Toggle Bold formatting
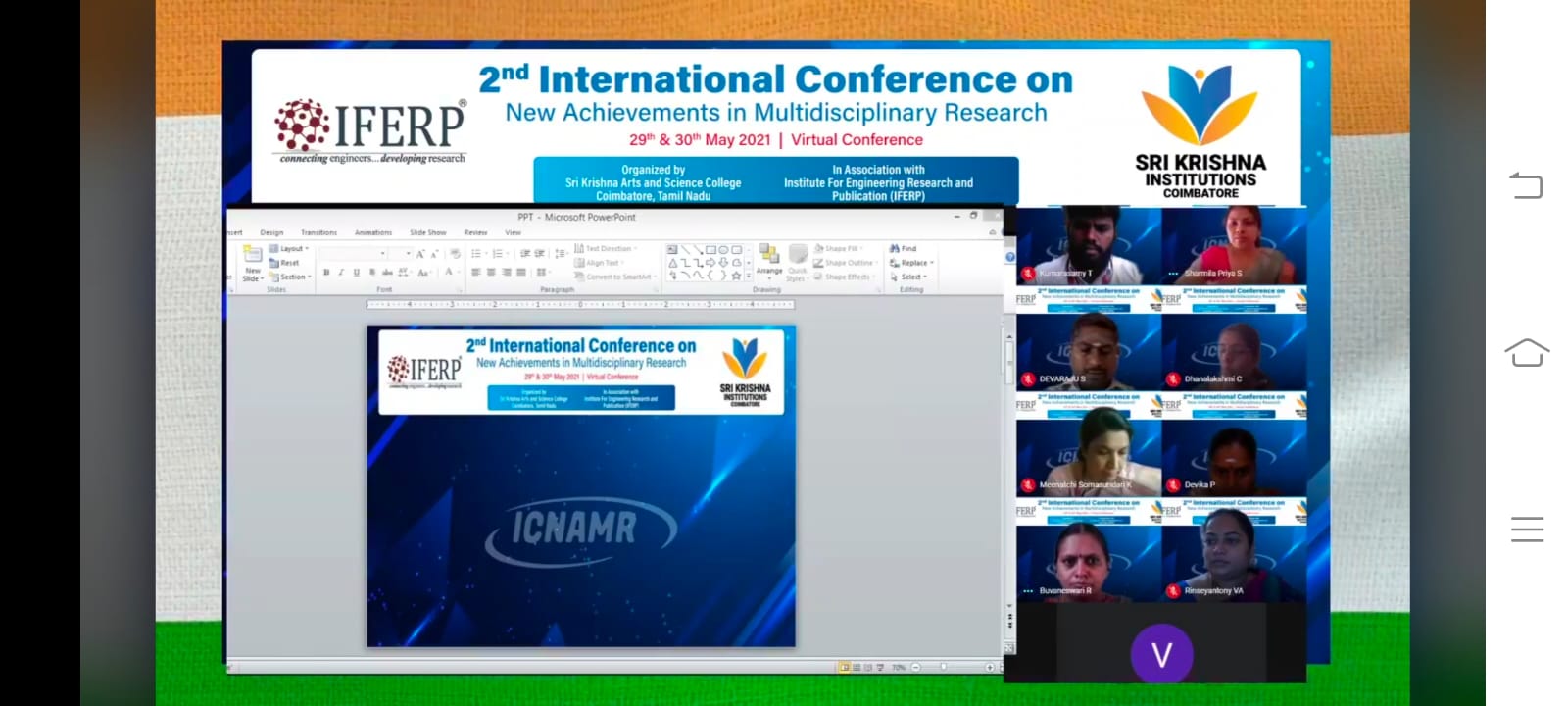Image resolution: width=1568 pixels, height=706 pixels. [326, 272]
